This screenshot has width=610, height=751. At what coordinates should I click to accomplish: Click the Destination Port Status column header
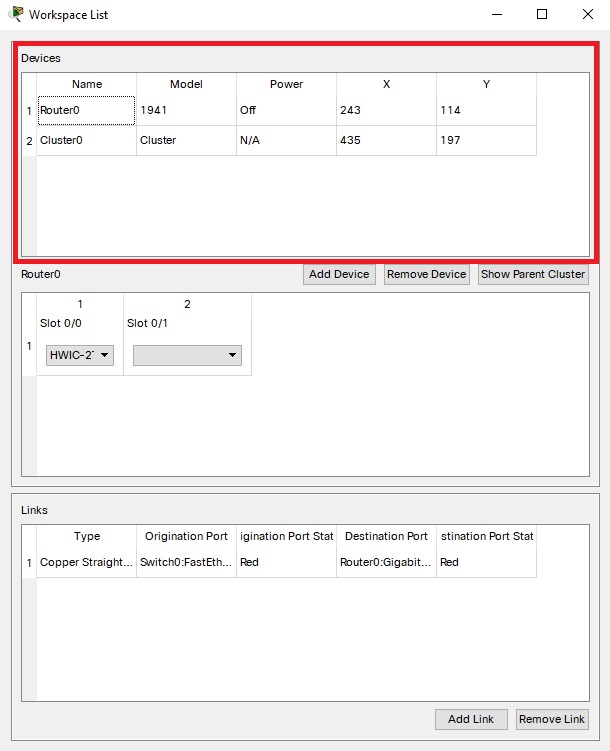click(x=486, y=536)
